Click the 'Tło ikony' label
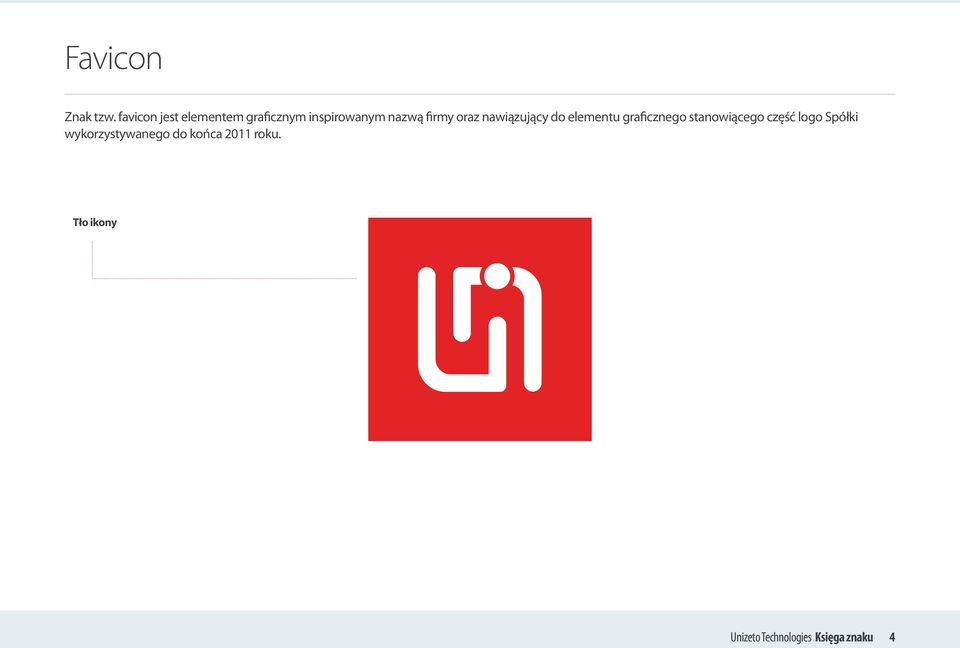The image size is (960, 648). [x=95, y=222]
